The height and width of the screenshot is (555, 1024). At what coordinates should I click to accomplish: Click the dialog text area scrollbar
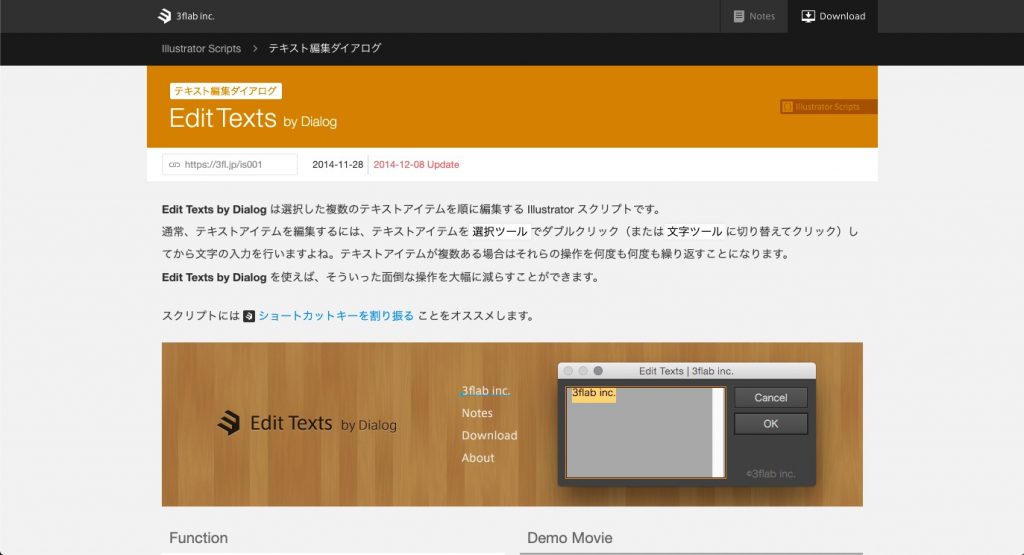coord(718,432)
